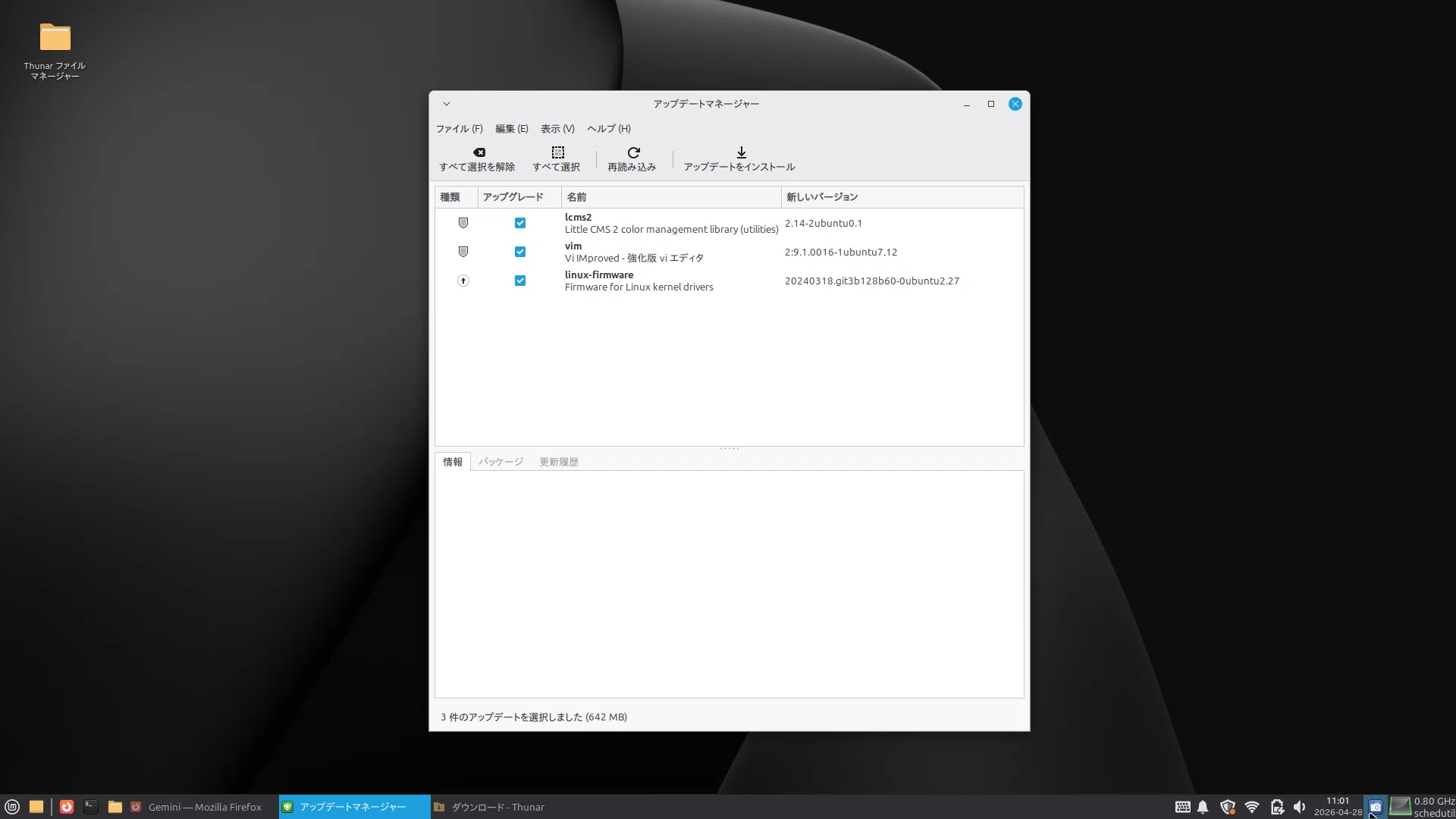Click the battery power tray icon
The height and width of the screenshot is (819, 1456).
click(x=1277, y=807)
